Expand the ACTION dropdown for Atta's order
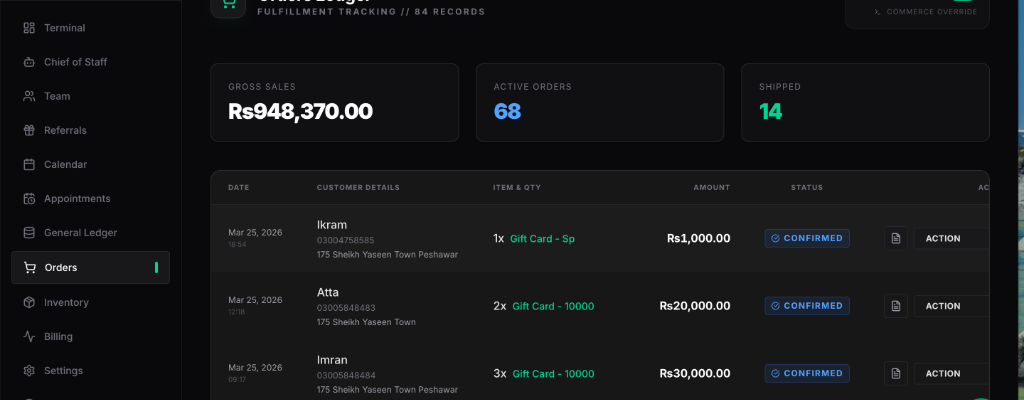This screenshot has height=400, width=1024. (950, 306)
